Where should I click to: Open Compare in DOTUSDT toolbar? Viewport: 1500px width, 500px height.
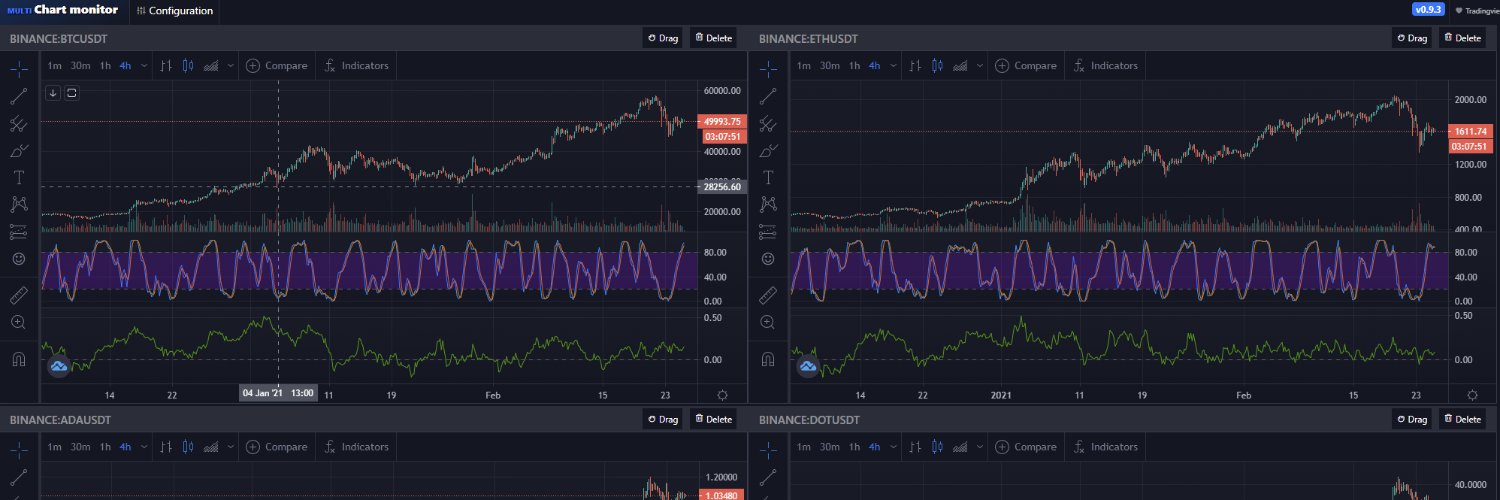point(1026,447)
